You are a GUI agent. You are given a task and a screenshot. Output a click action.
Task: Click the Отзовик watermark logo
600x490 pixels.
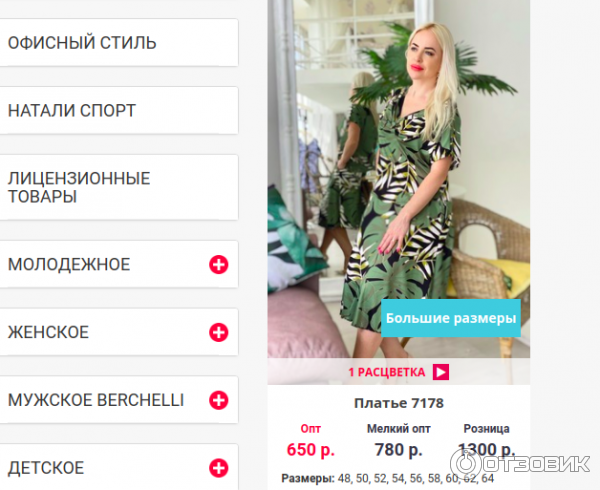pos(520,463)
